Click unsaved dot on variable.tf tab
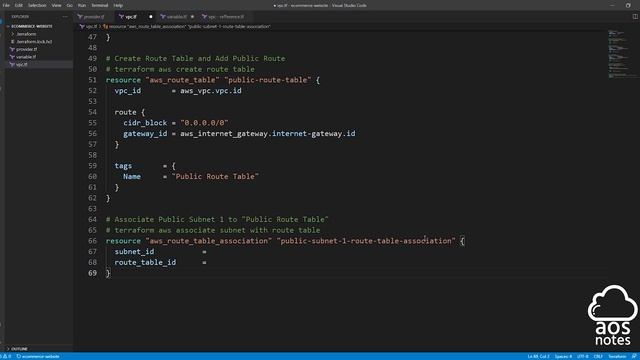640x360 pixels. [x=192, y=17]
